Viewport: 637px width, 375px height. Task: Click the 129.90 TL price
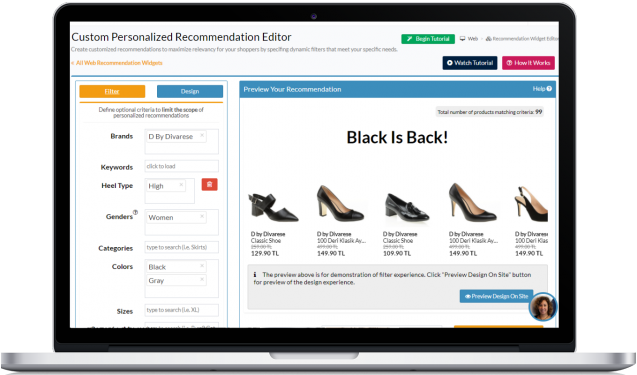click(x=265, y=254)
